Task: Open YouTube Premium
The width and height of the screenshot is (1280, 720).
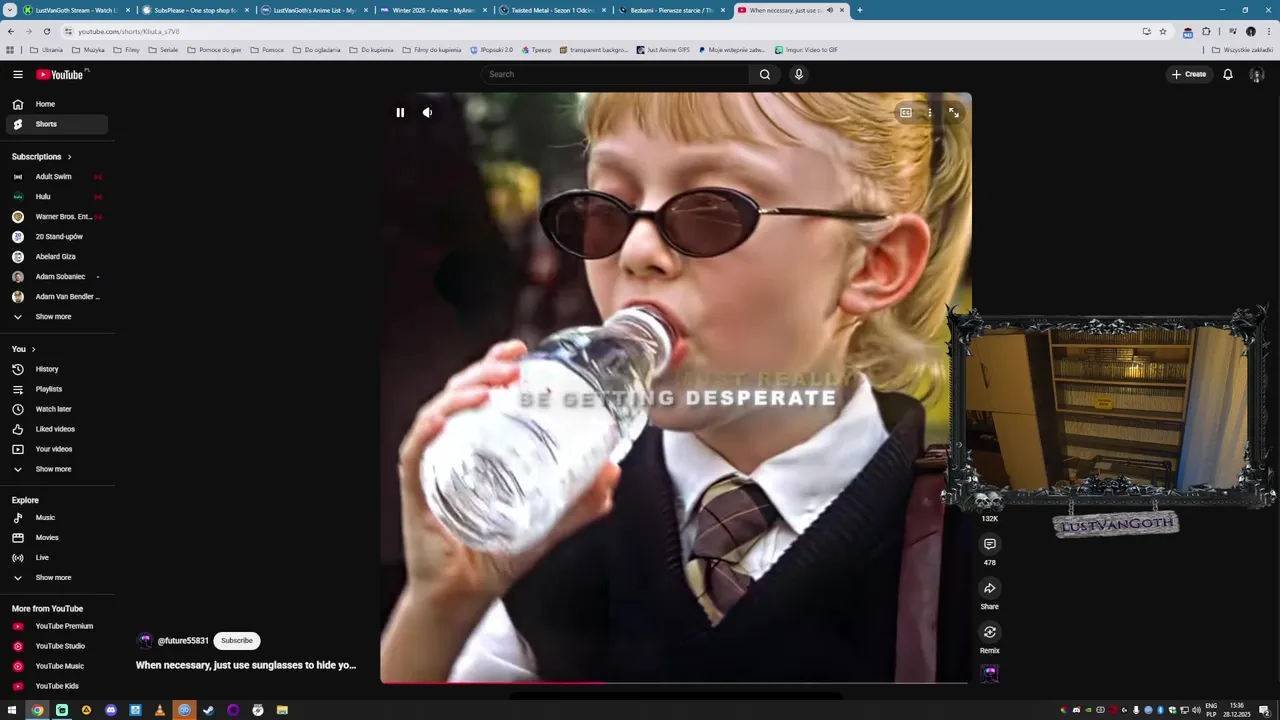Action: pyautogui.click(x=57, y=626)
